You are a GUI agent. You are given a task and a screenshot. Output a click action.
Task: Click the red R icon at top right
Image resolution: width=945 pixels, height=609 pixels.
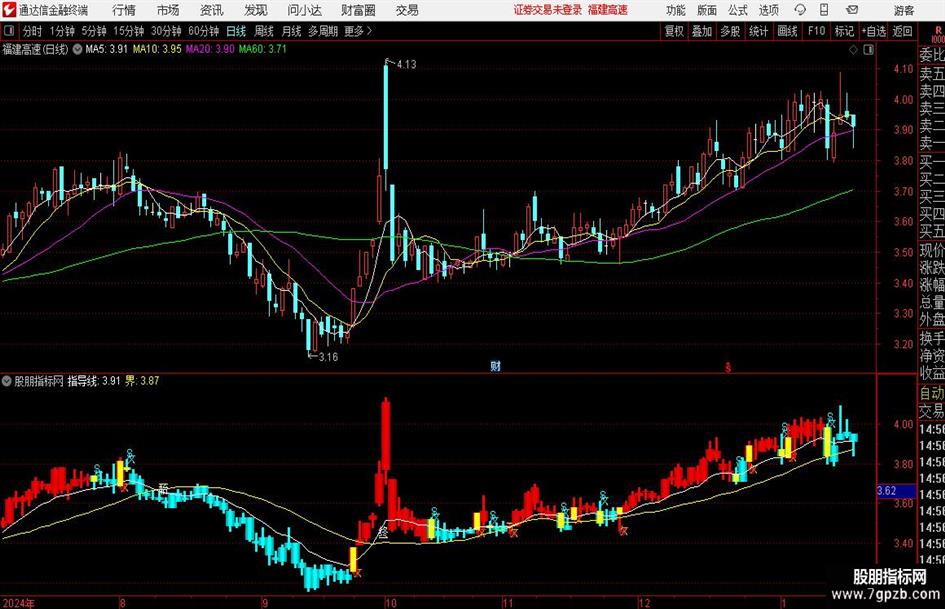coord(938,30)
